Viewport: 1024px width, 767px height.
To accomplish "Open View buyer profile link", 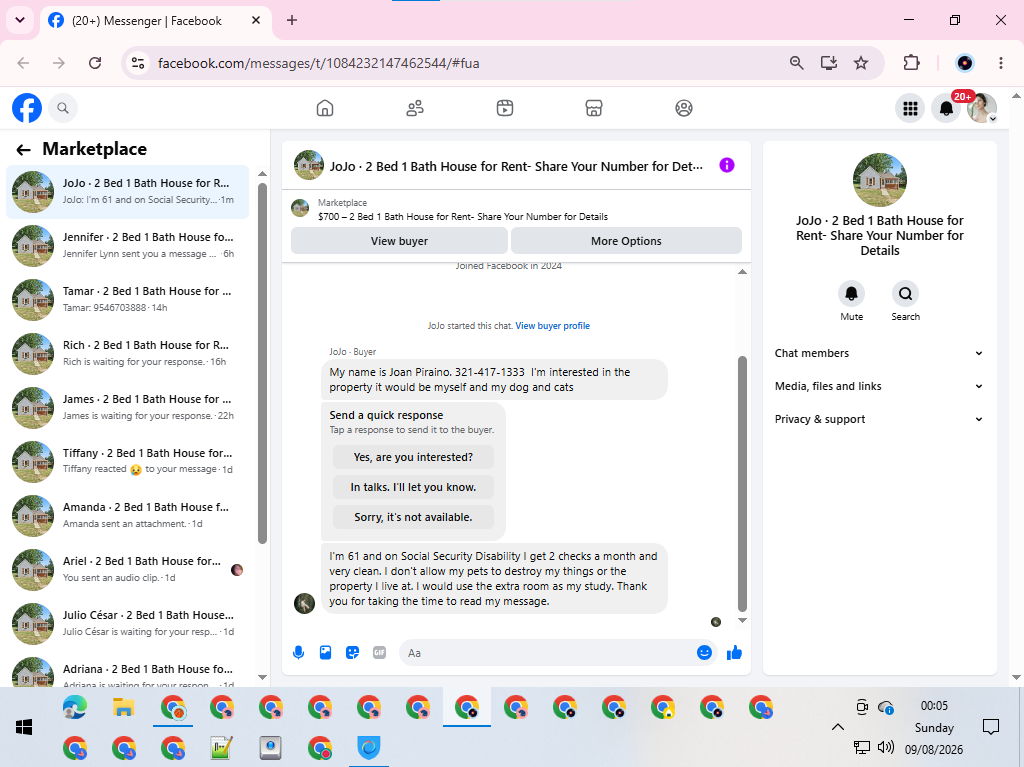I will point(552,326).
